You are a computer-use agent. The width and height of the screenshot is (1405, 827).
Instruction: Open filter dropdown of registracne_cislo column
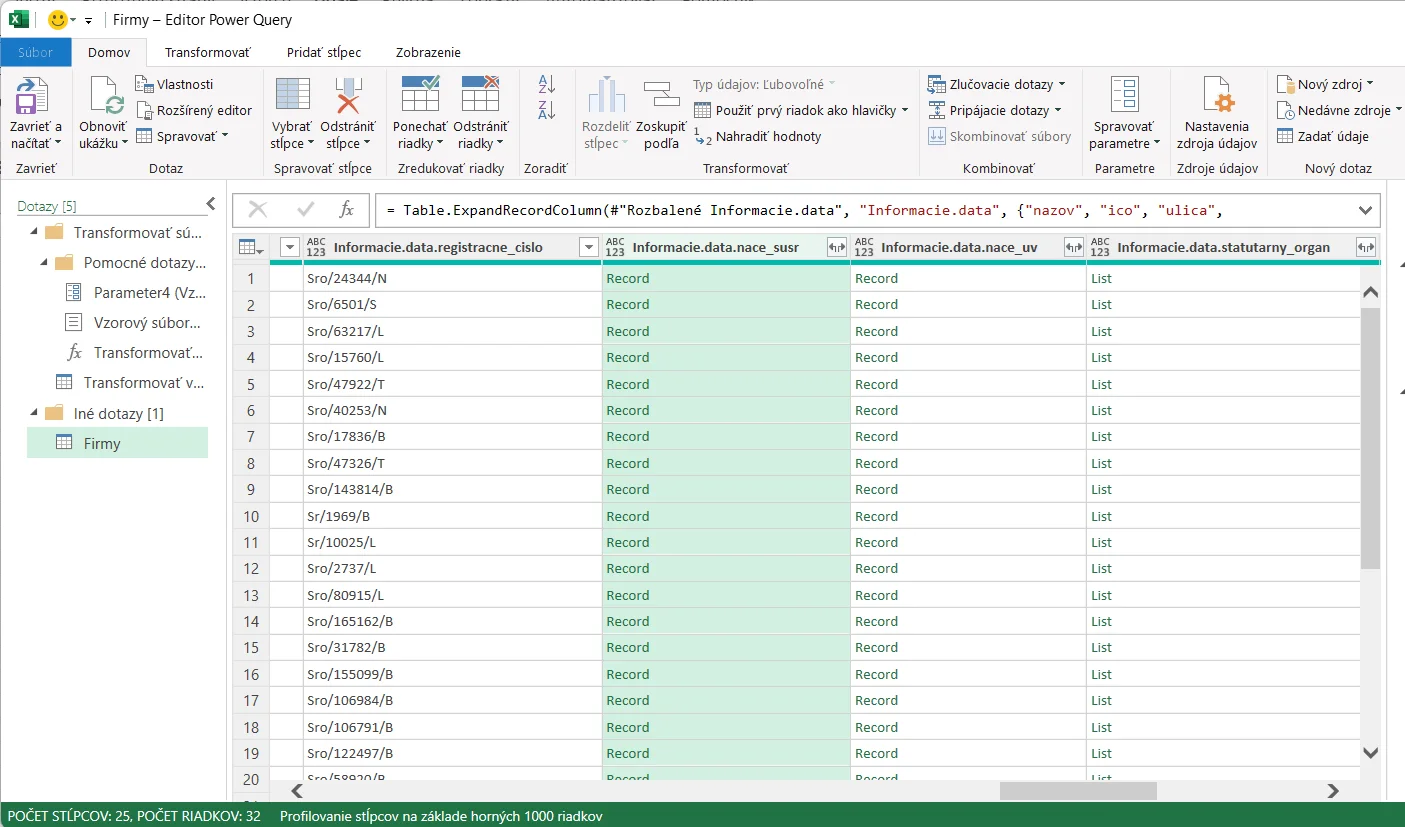pyautogui.click(x=588, y=247)
